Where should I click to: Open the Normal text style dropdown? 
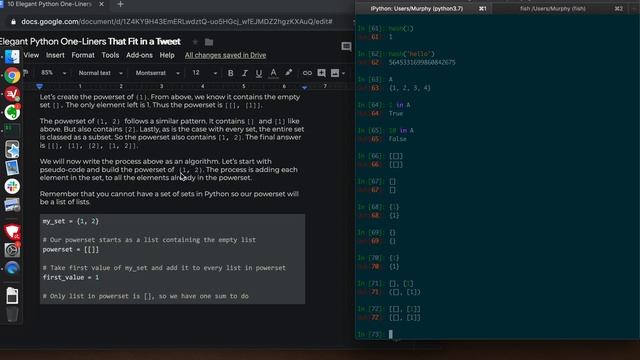(100, 73)
